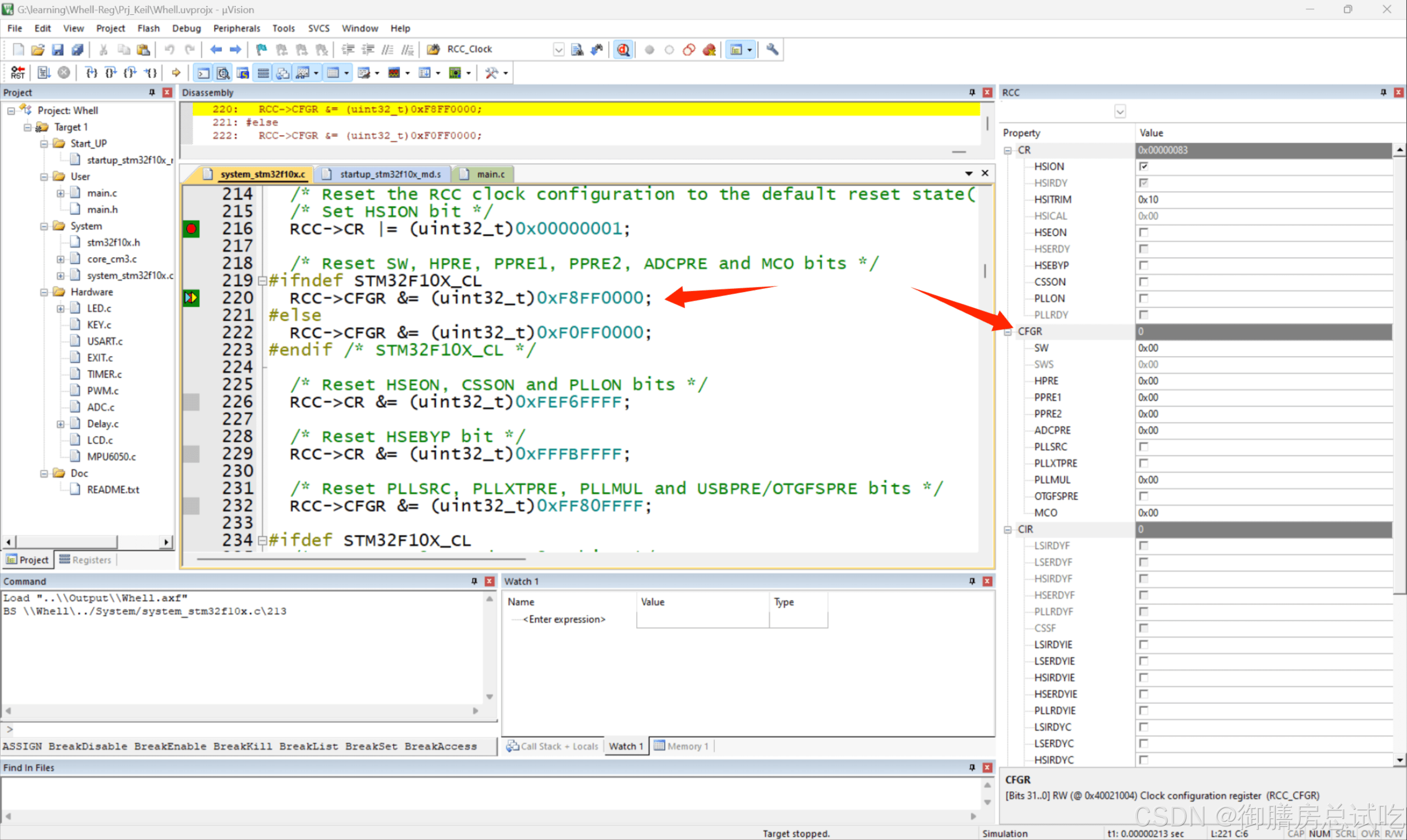
Task: Collapse the CFGR register group
Action: click(x=1008, y=332)
